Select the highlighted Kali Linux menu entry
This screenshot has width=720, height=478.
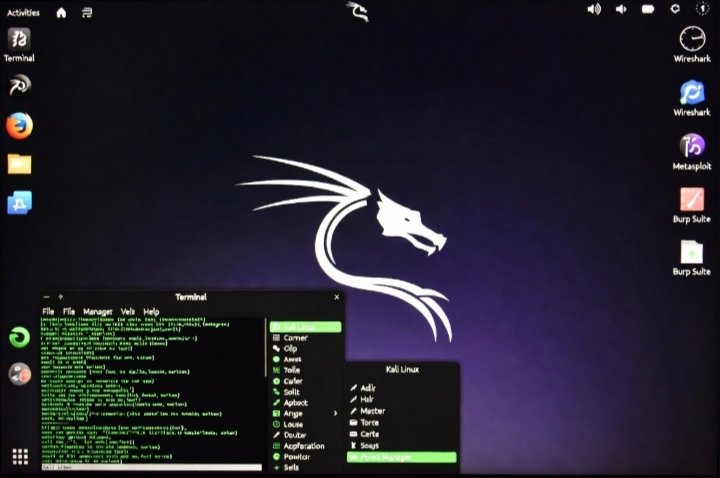(x=306, y=326)
